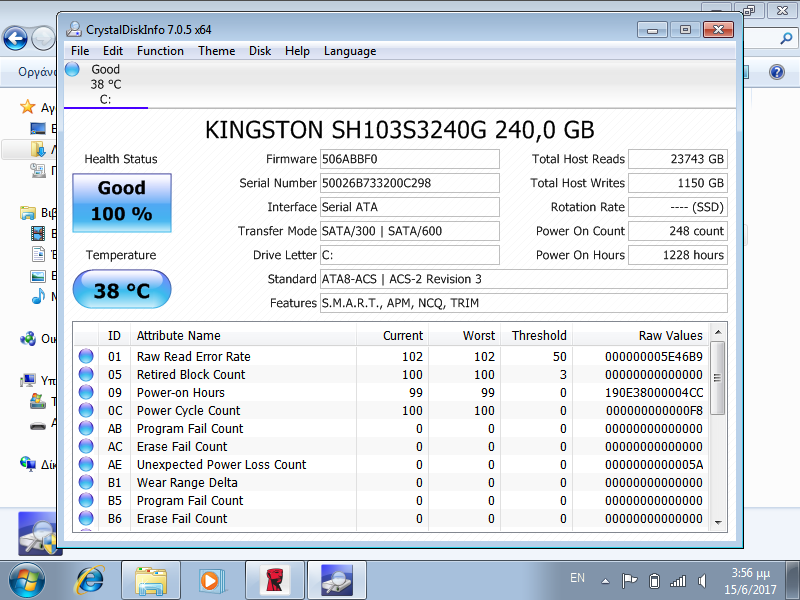The width and height of the screenshot is (800, 600).
Task: Select the C: disk tab showing Good
Action: pos(106,84)
